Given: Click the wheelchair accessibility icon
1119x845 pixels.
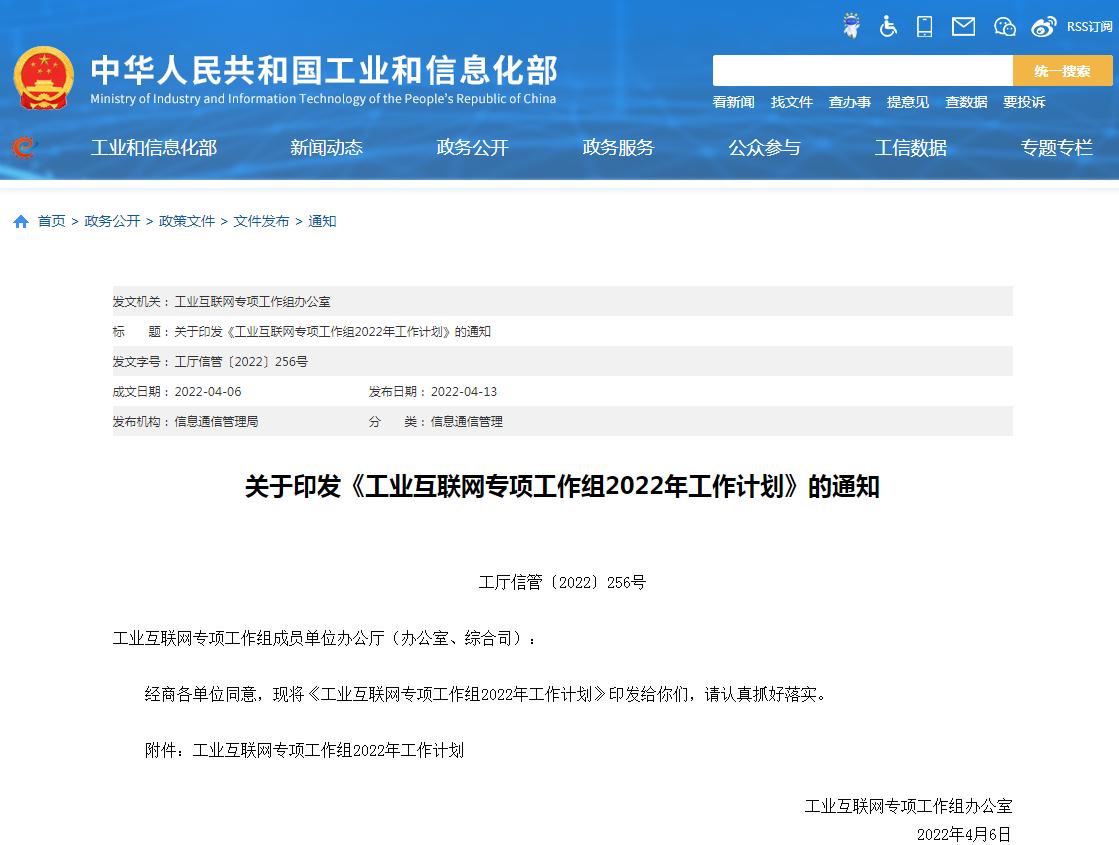Looking at the screenshot, I should (x=888, y=27).
